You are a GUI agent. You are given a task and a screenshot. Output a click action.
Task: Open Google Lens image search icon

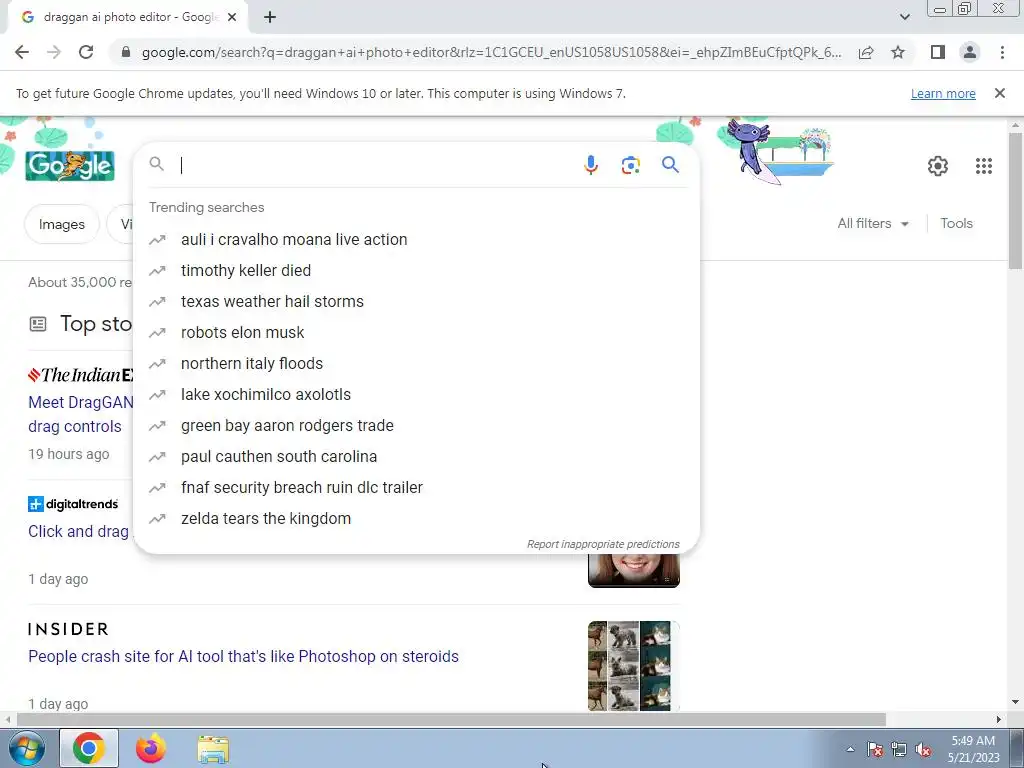pyautogui.click(x=630, y=165)
